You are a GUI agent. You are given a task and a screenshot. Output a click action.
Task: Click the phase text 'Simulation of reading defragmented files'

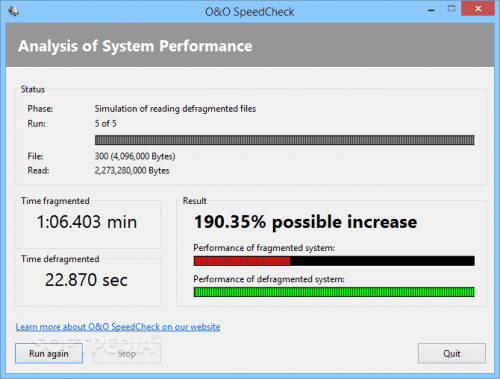tap(175, 109)
